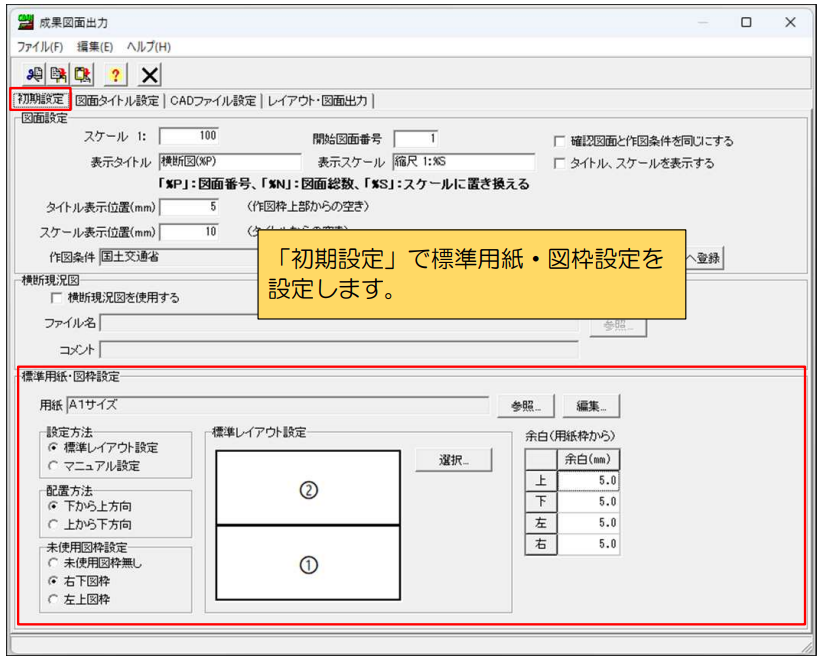The width and height of the screenshot is (820, 659).
Task: Close the 成果図面出力 window
Action: click(790, 22)
